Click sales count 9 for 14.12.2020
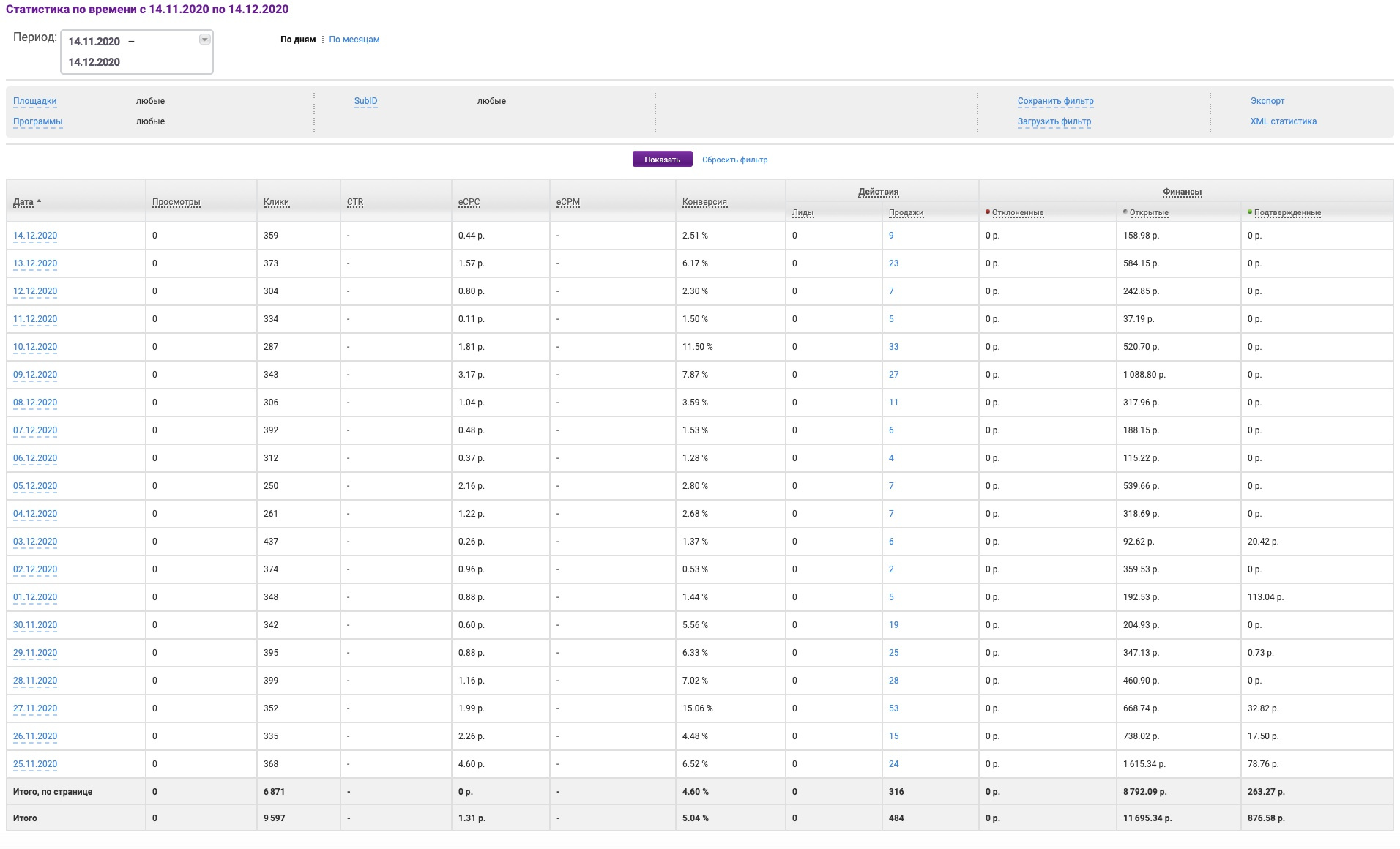This screenshot has height=849, width=1400. 891,236
